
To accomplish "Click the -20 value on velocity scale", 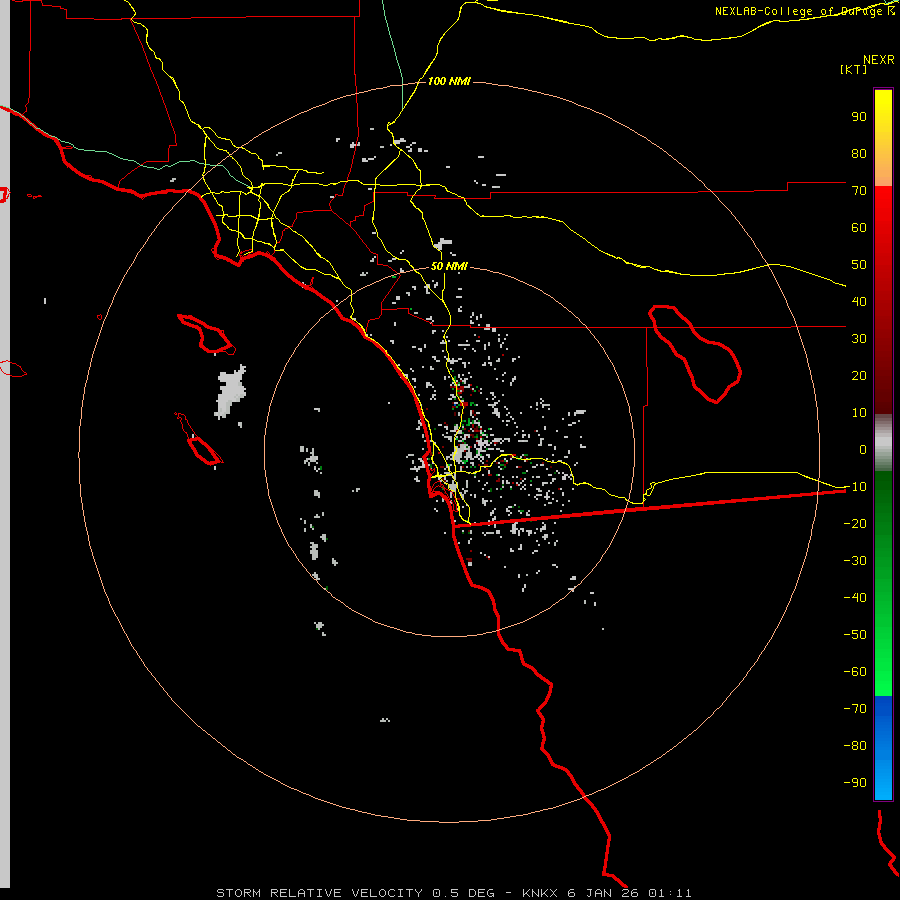I will (x=855, y=523).
